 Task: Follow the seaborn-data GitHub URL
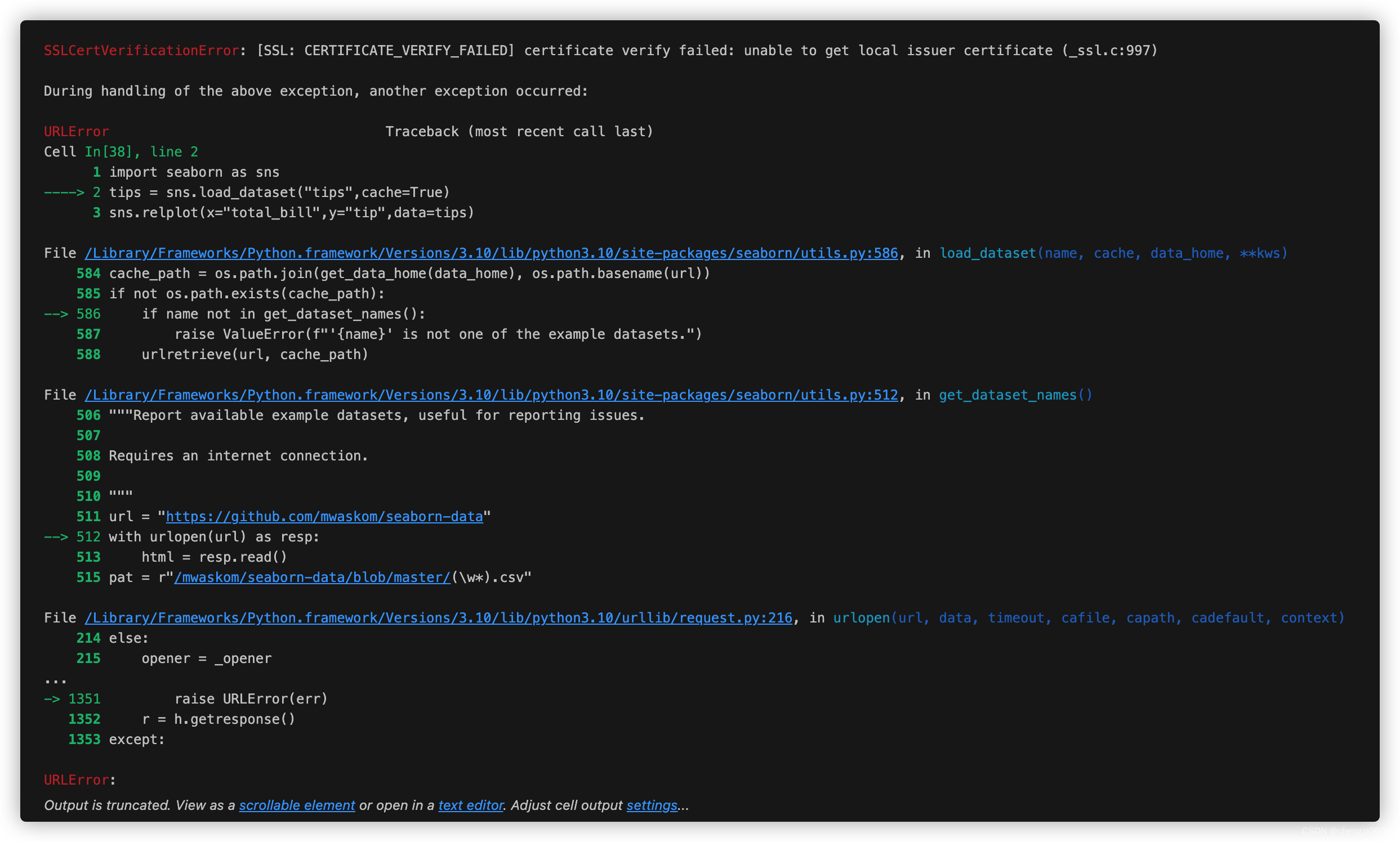tap(324, 516)
